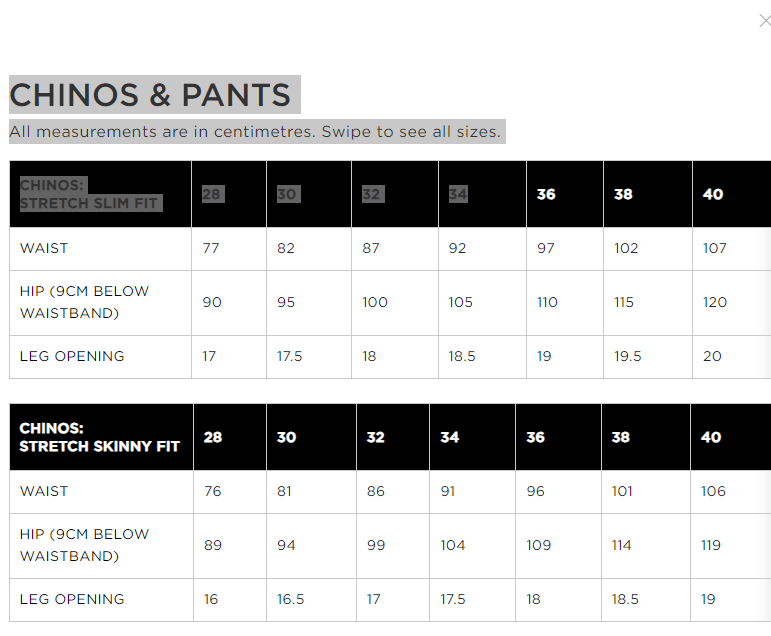The height and width of the screenshot is (636, 771).
Task: Click Skinny Fit waist value 91
Action: click(x=447, y=491)
